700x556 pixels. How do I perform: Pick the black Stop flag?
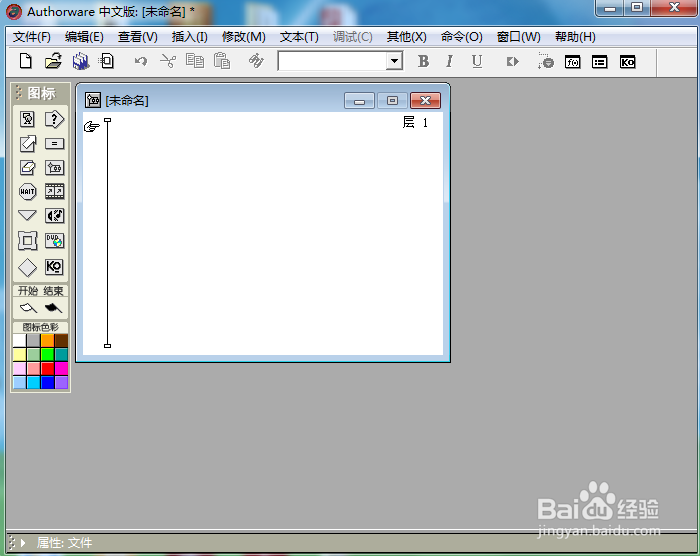(54, 308)
